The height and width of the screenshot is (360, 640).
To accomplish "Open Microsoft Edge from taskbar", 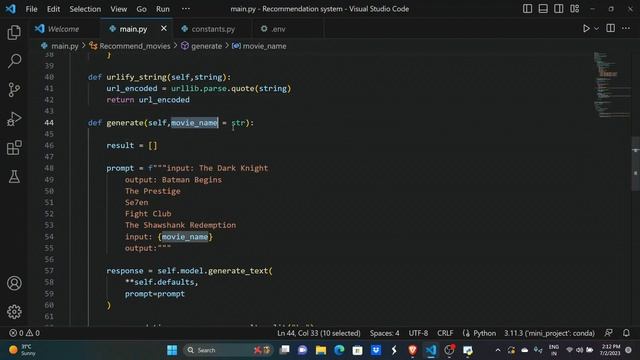I will [339, 350].
